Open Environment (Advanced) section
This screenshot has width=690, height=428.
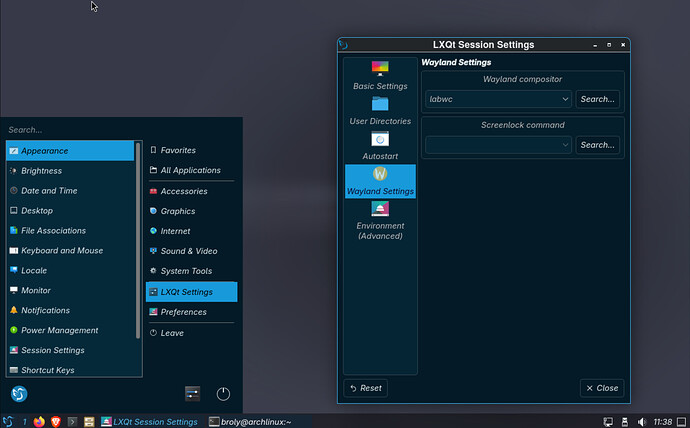point(380,221)
